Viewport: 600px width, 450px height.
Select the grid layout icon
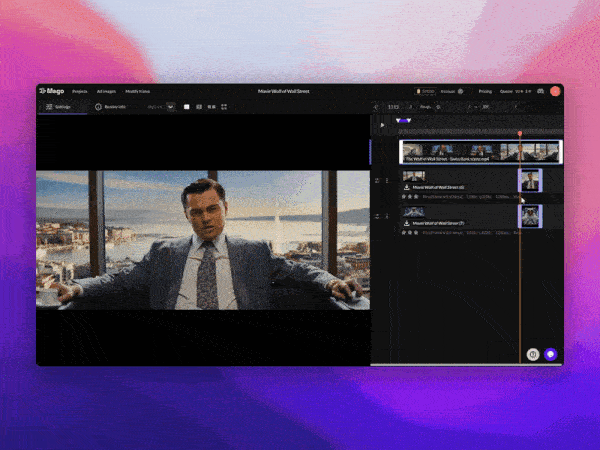pos(224,107)
